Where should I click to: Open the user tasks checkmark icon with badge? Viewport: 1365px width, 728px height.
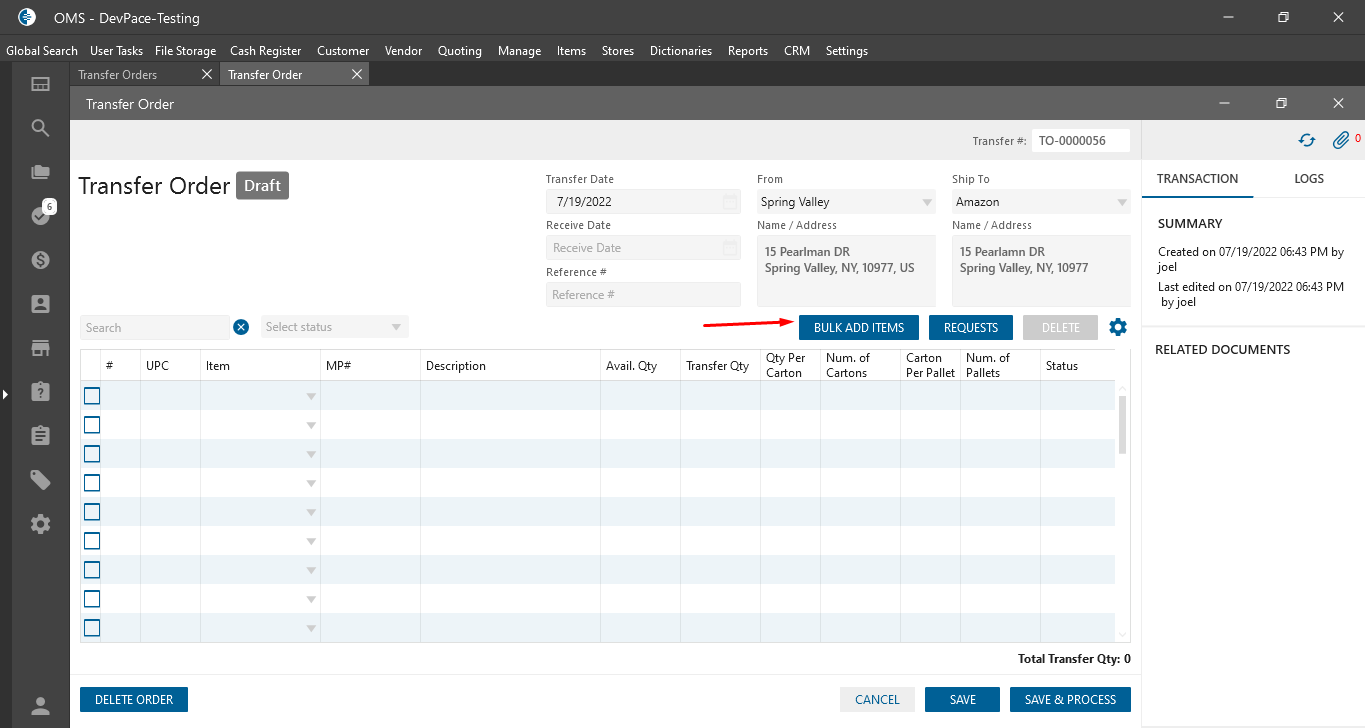click(40, 216)
